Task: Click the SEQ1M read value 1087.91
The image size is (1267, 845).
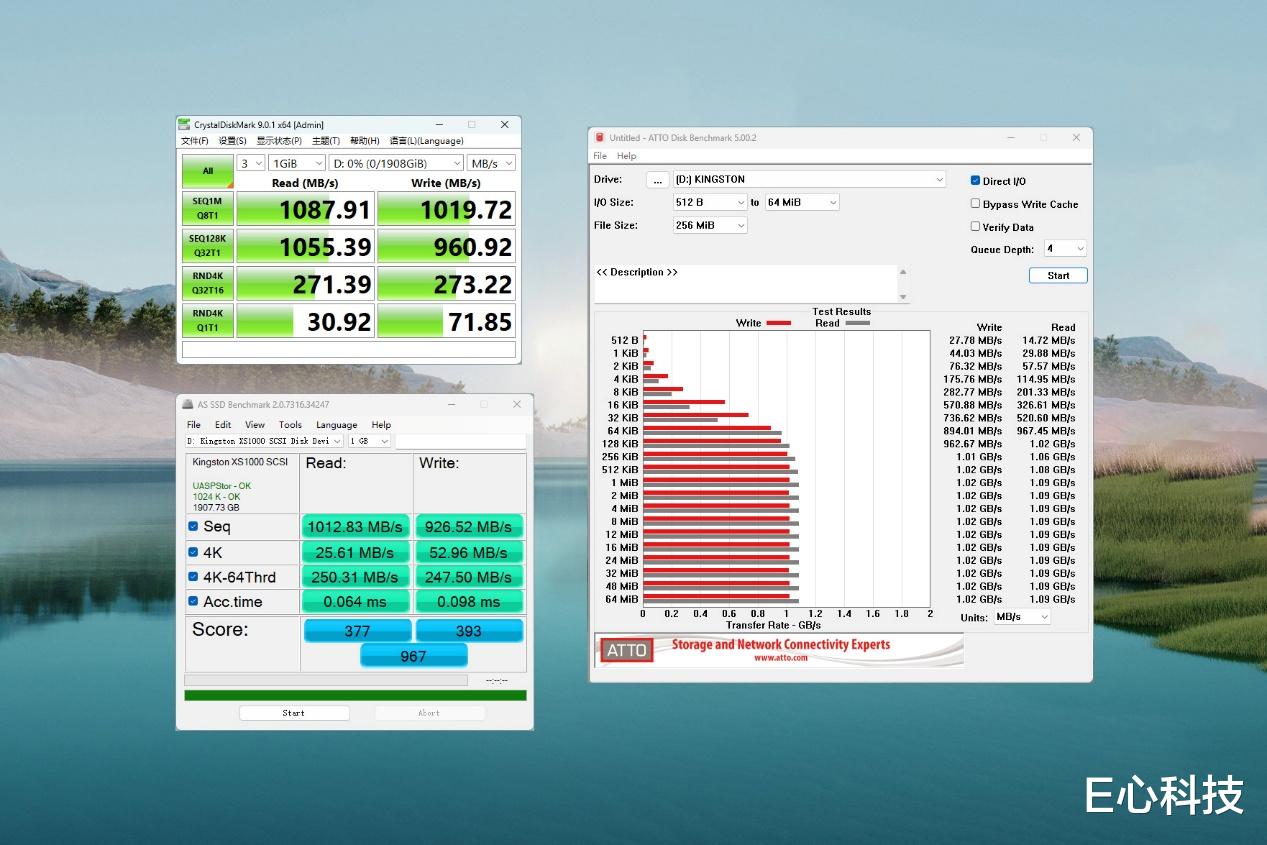Action: pos(305,209)
